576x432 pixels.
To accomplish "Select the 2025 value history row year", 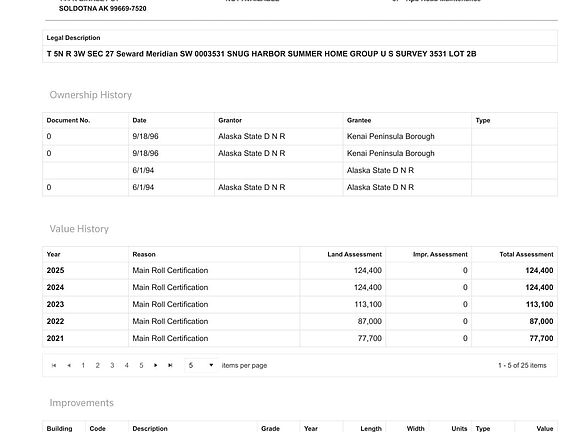I will point(55,271).
